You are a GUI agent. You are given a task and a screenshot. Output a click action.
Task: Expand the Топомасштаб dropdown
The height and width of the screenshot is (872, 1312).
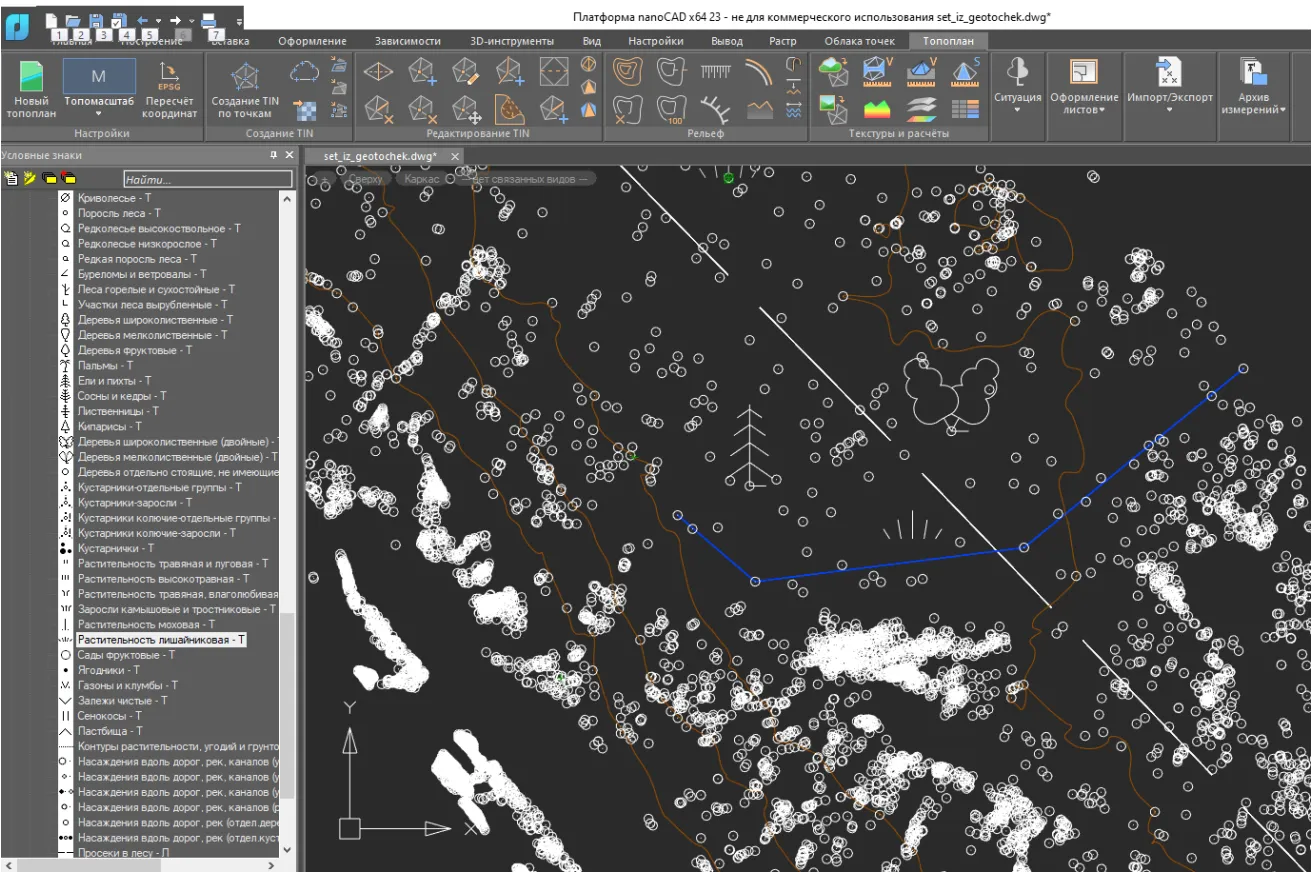point(98,114)
